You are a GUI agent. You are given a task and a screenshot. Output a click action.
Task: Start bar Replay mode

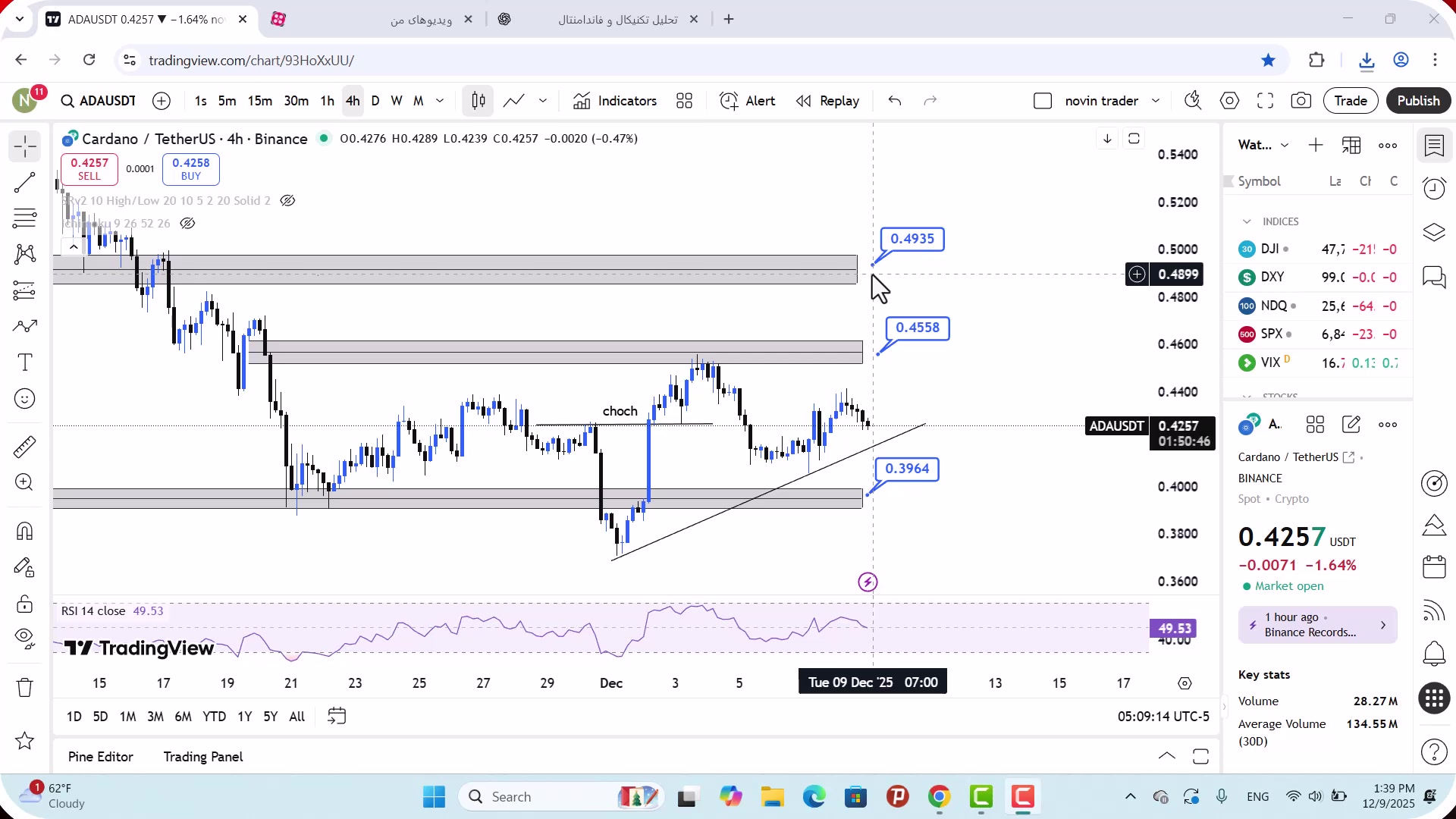(827, 101)
